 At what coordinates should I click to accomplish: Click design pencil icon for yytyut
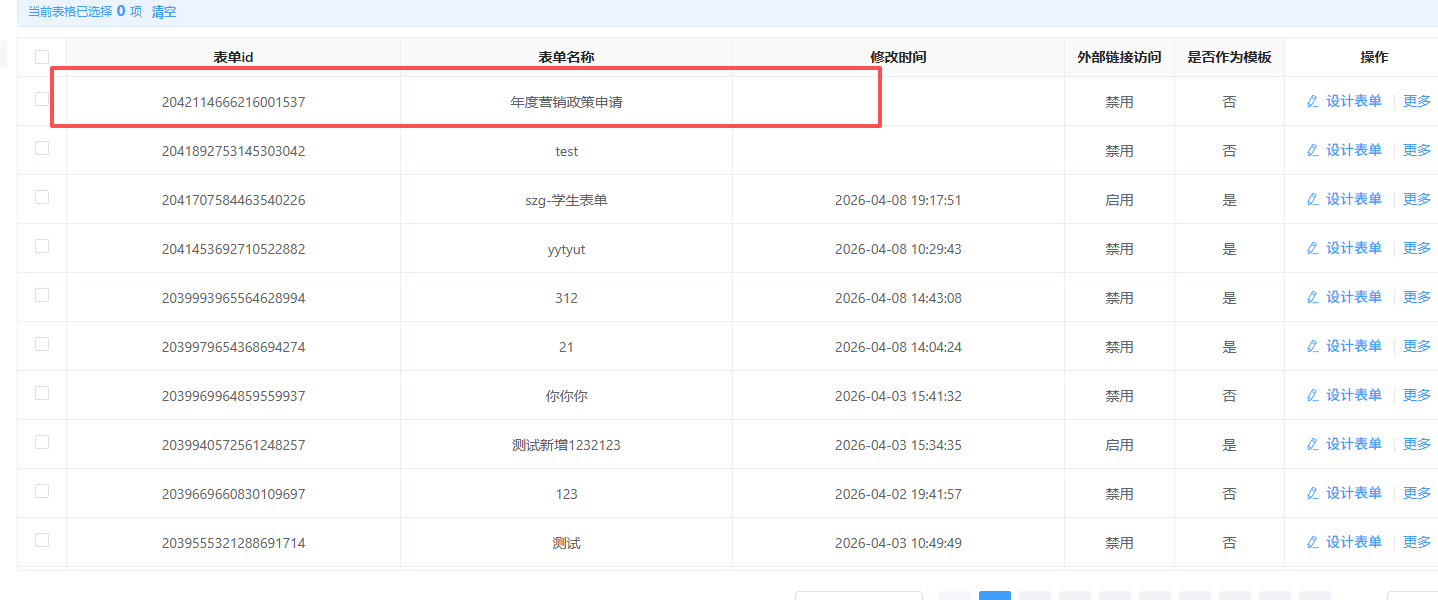[x=1313, y=248]
